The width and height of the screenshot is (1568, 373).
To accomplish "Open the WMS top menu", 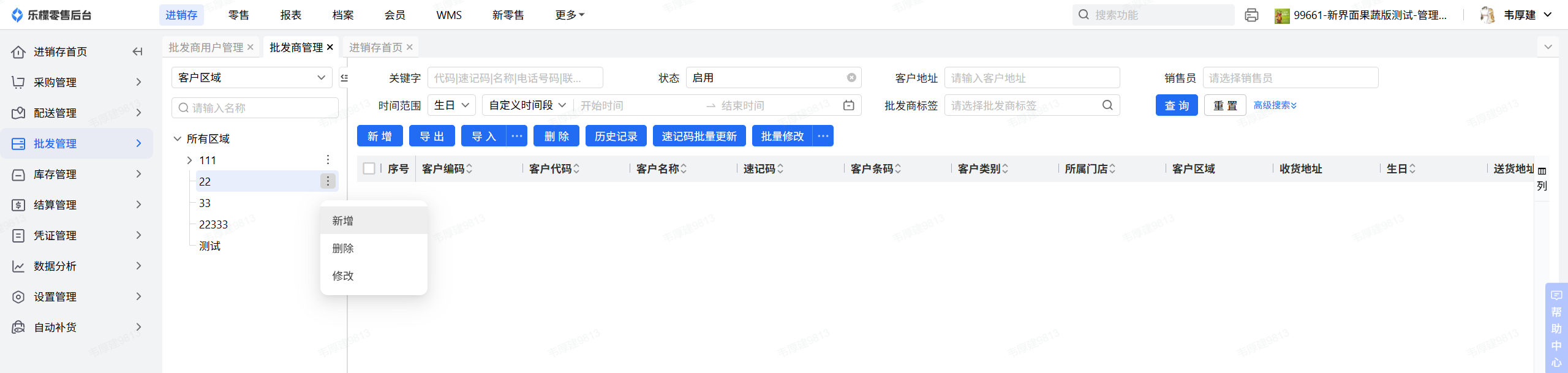I will click(449, 15).
